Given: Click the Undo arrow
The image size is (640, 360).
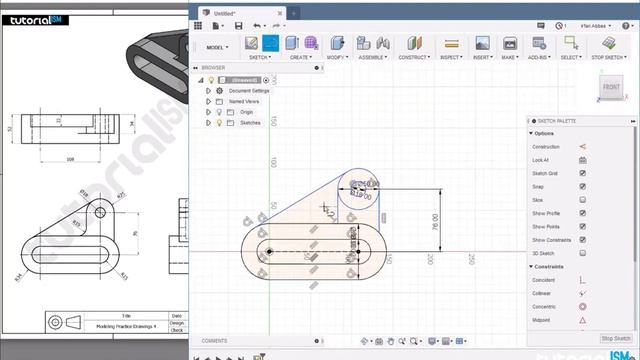Looking at the screenshot, I should [x=258, y=26].
